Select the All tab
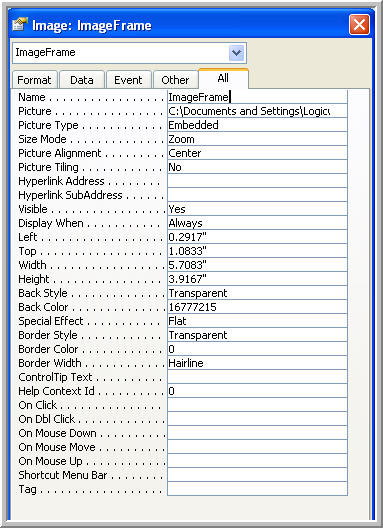This screenshot has height=528, width=383. (x=223, y=78)
